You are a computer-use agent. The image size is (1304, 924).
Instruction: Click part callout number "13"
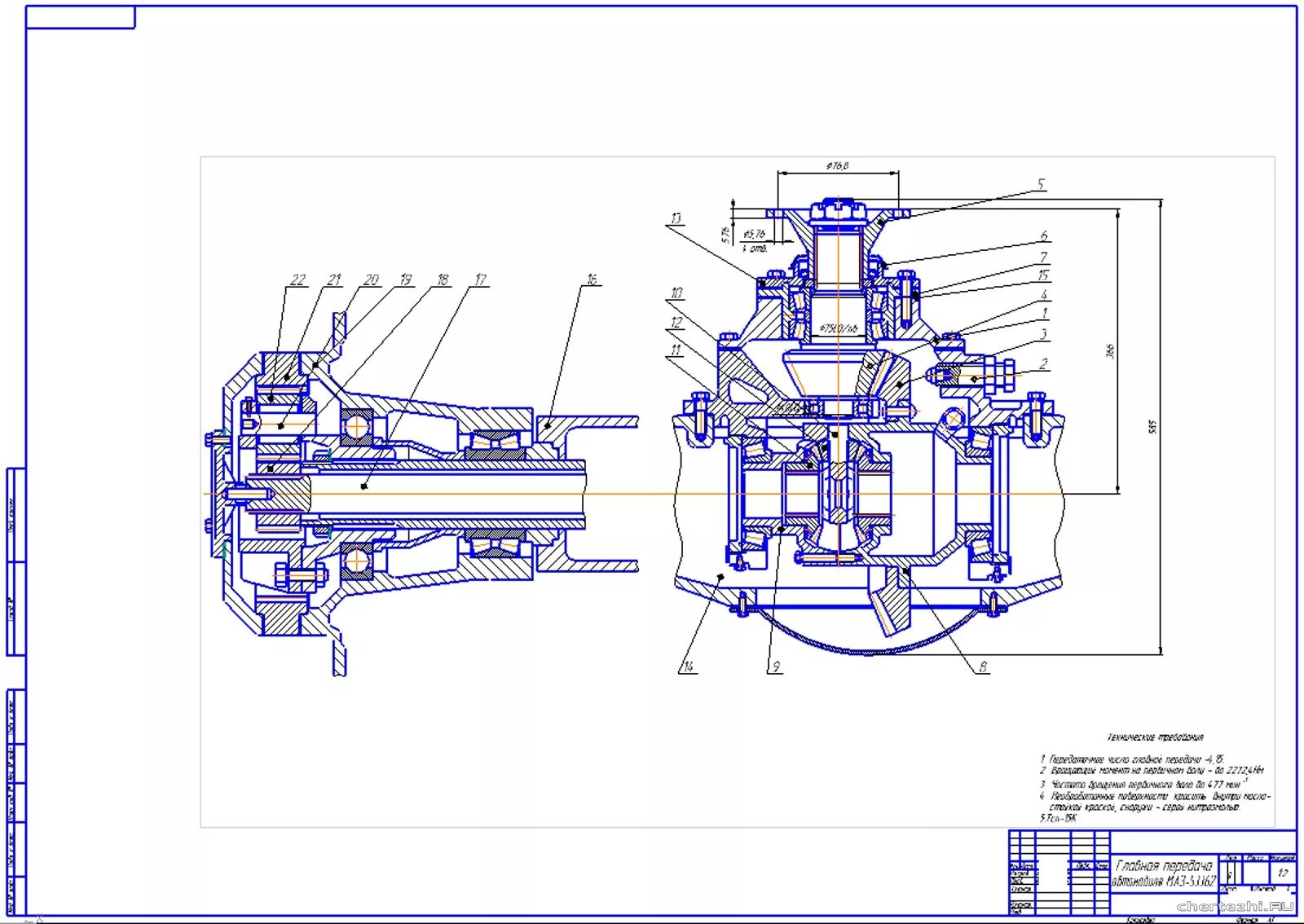pos(676,218)
